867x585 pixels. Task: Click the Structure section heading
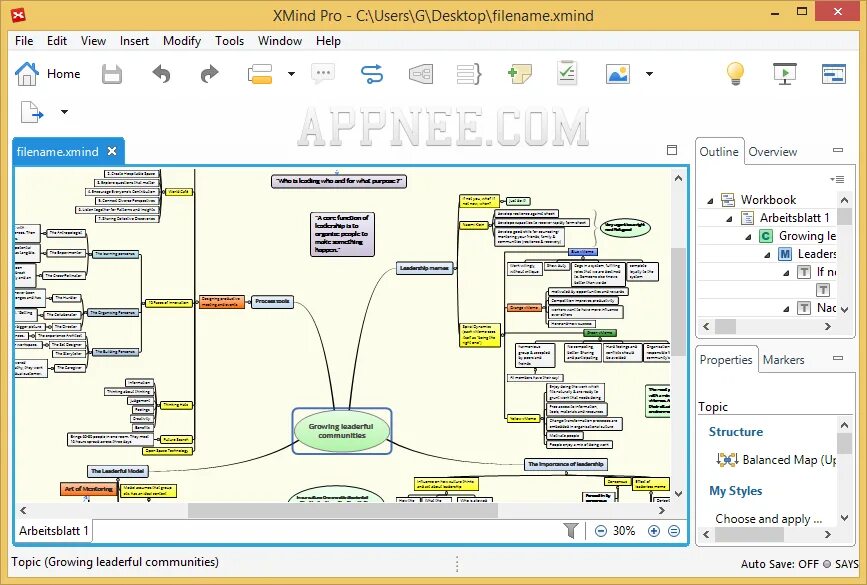pos(735,431)
